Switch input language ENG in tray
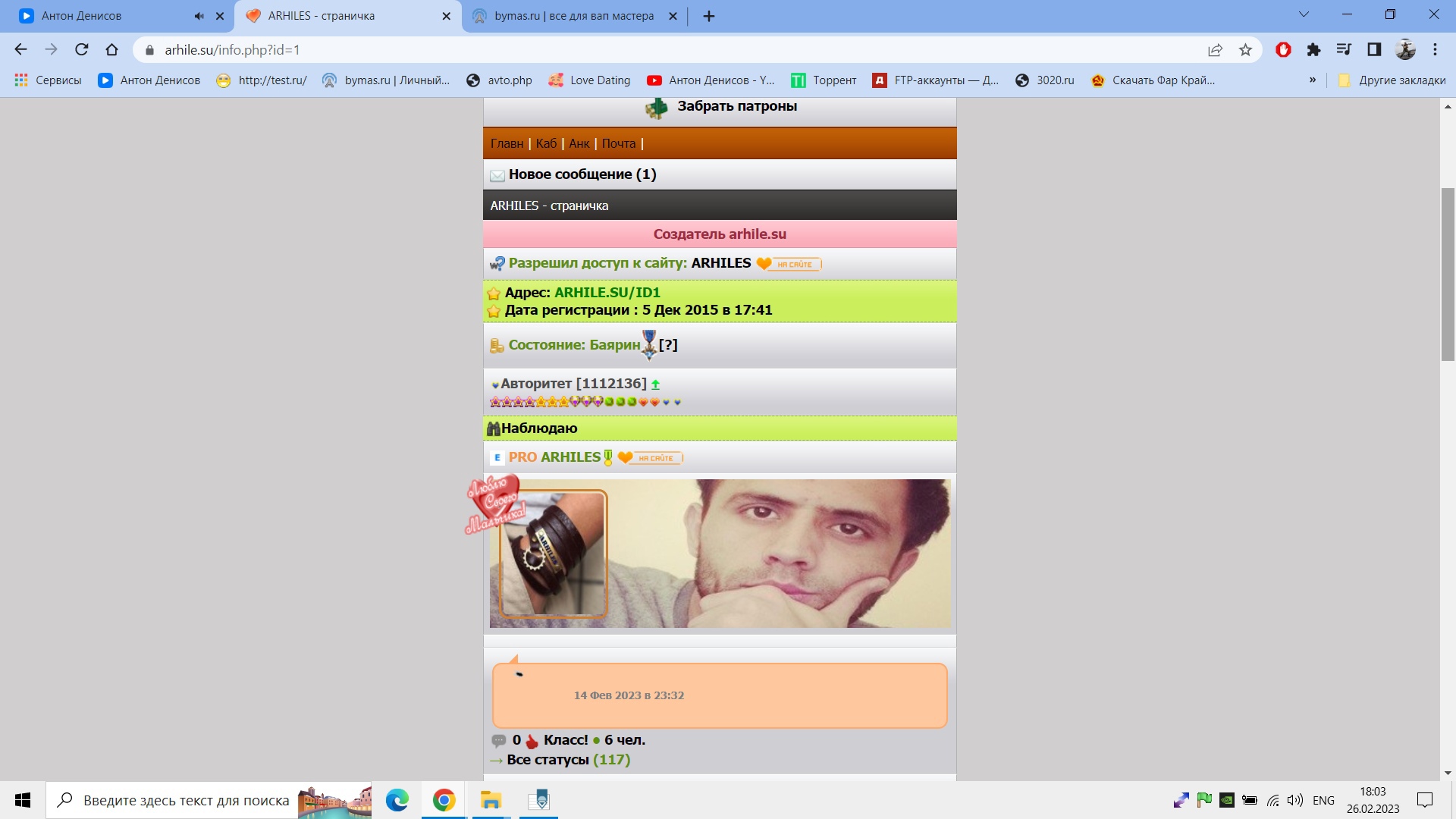Viewport: 1456px width, 819px height. point(1323,800)
